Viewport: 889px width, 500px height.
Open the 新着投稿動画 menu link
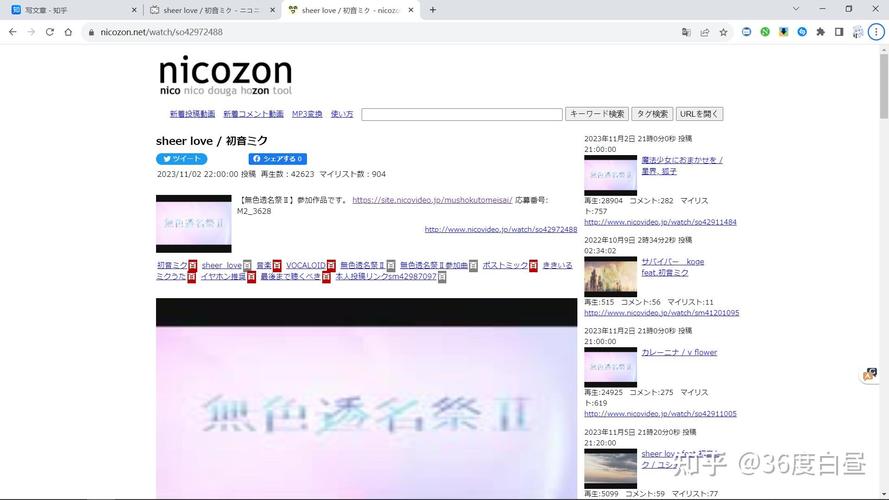(x=192, y=114)
